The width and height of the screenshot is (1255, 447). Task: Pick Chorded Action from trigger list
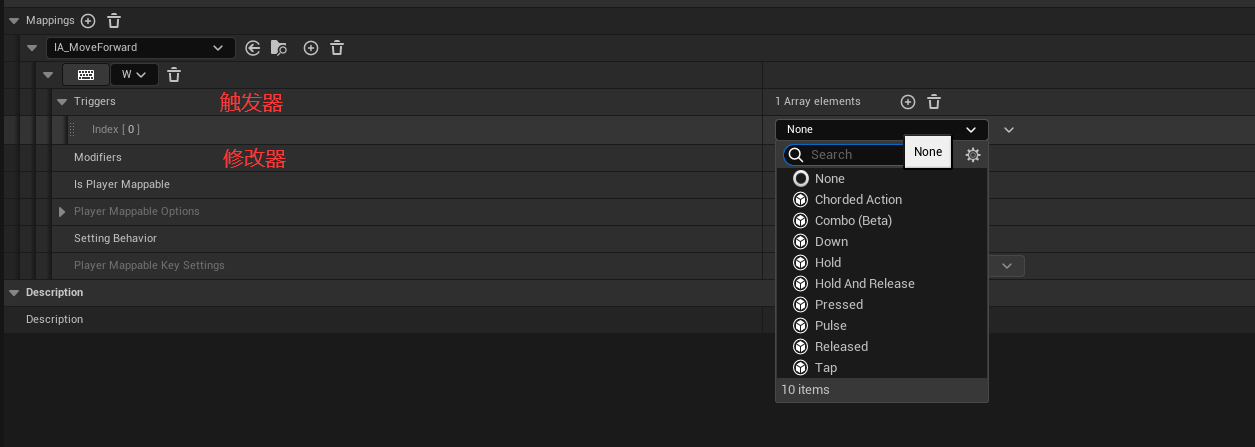(x=857, y=200)
